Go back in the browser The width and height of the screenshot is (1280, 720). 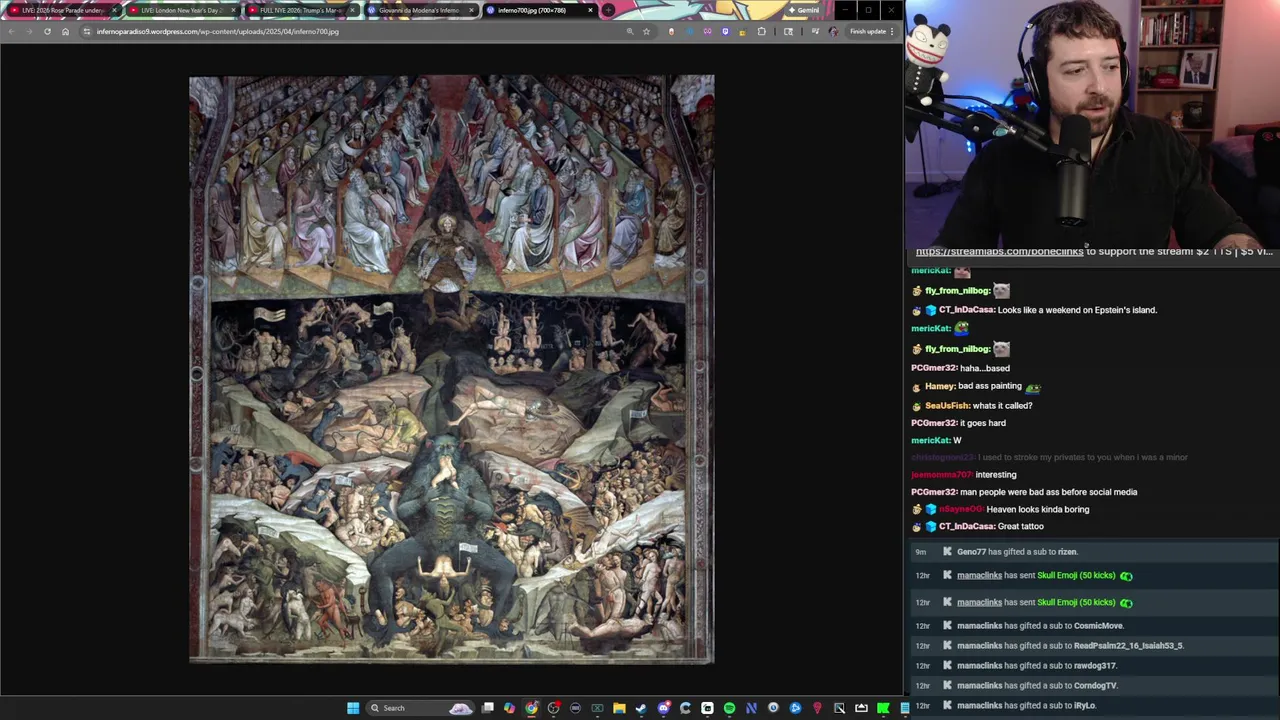(11, 31)
